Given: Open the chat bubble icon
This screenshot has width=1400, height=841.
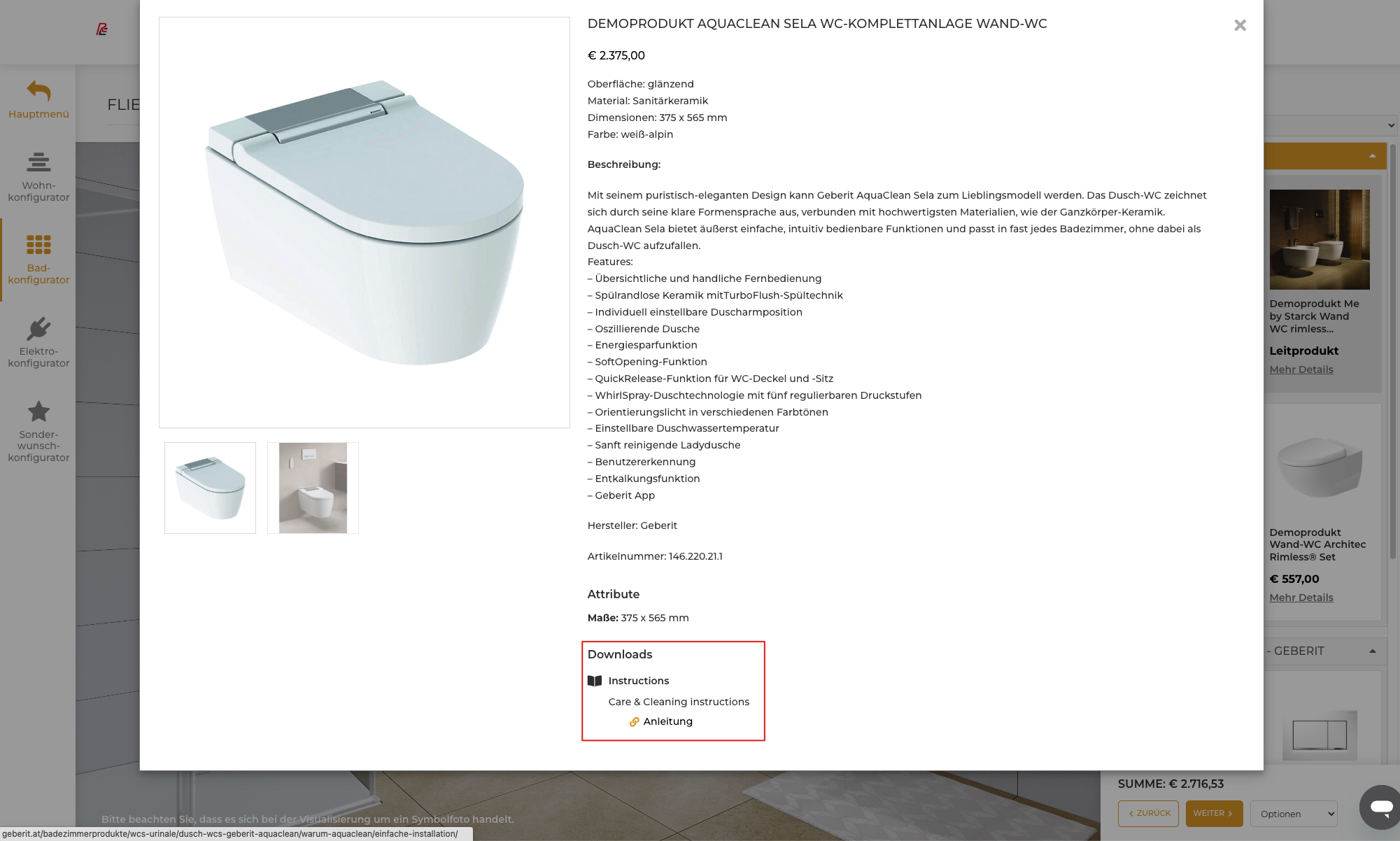Looking at the screenshot, I should [x=1381, y=807].
